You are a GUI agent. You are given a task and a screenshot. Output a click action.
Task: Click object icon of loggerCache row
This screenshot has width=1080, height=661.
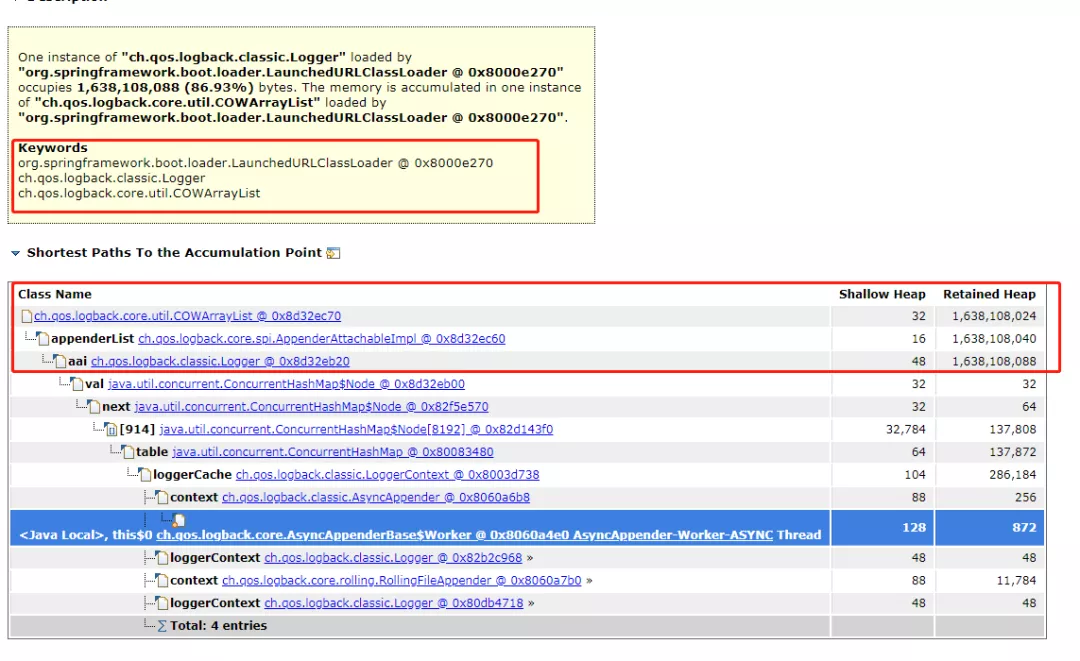click(145, 475)
